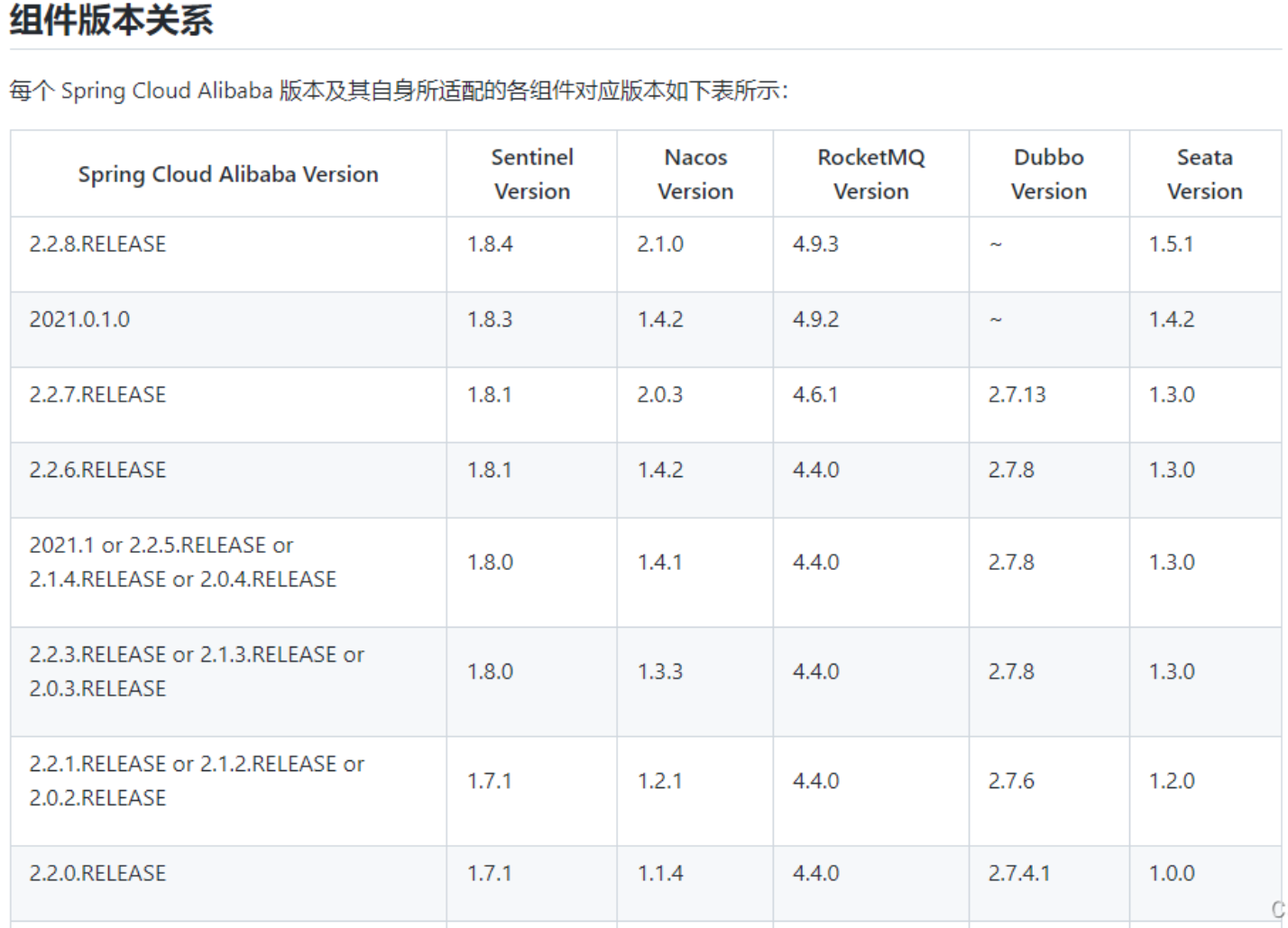Click the introductory sentence above the table
1288x928 pixels.
coord(398,91)
